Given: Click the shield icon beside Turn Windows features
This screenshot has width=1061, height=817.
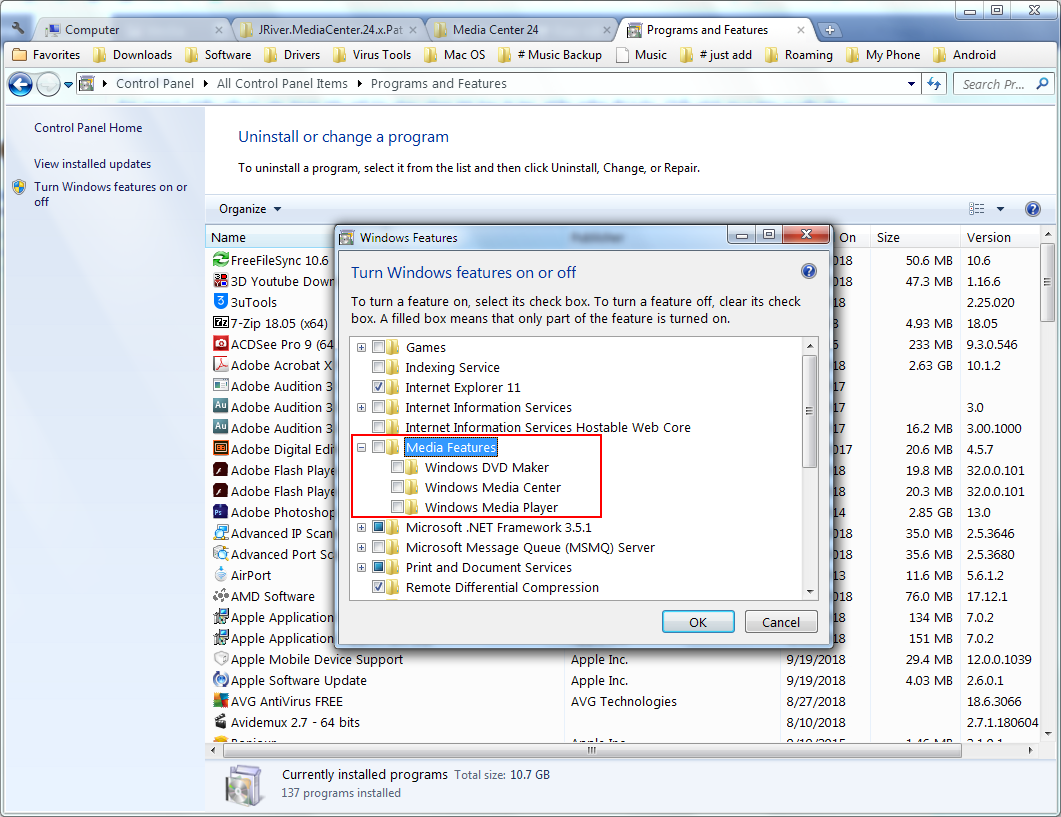Looking at the screenshot, I should click(19, 187).
